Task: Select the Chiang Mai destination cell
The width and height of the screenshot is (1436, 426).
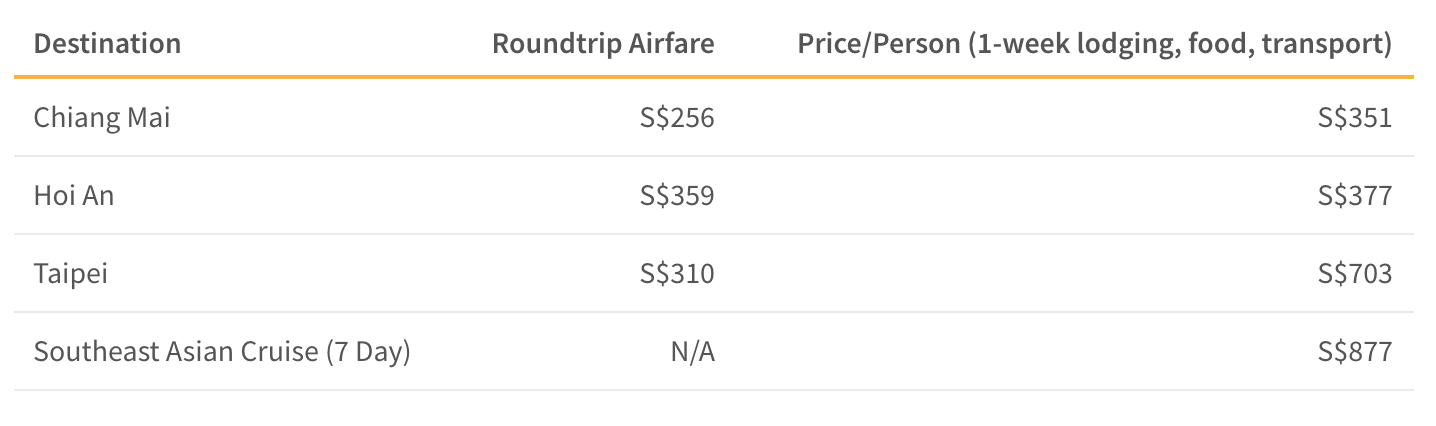Action: click(102, 118)
